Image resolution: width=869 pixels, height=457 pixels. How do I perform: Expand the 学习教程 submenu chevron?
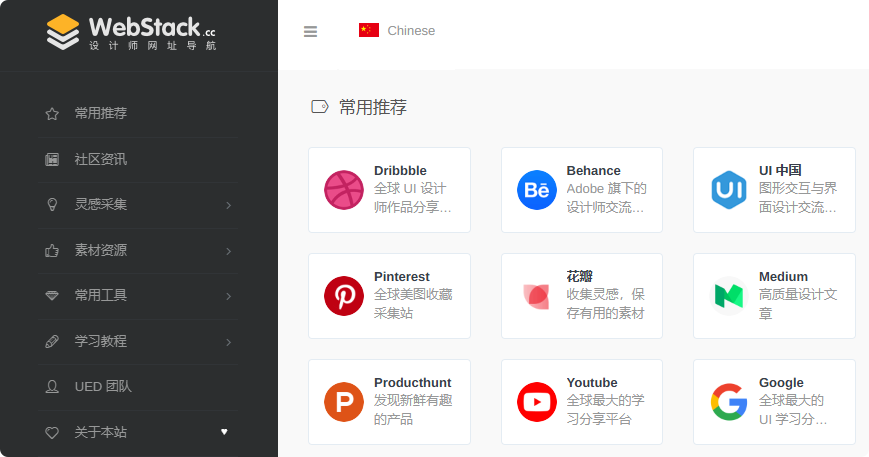228,342
